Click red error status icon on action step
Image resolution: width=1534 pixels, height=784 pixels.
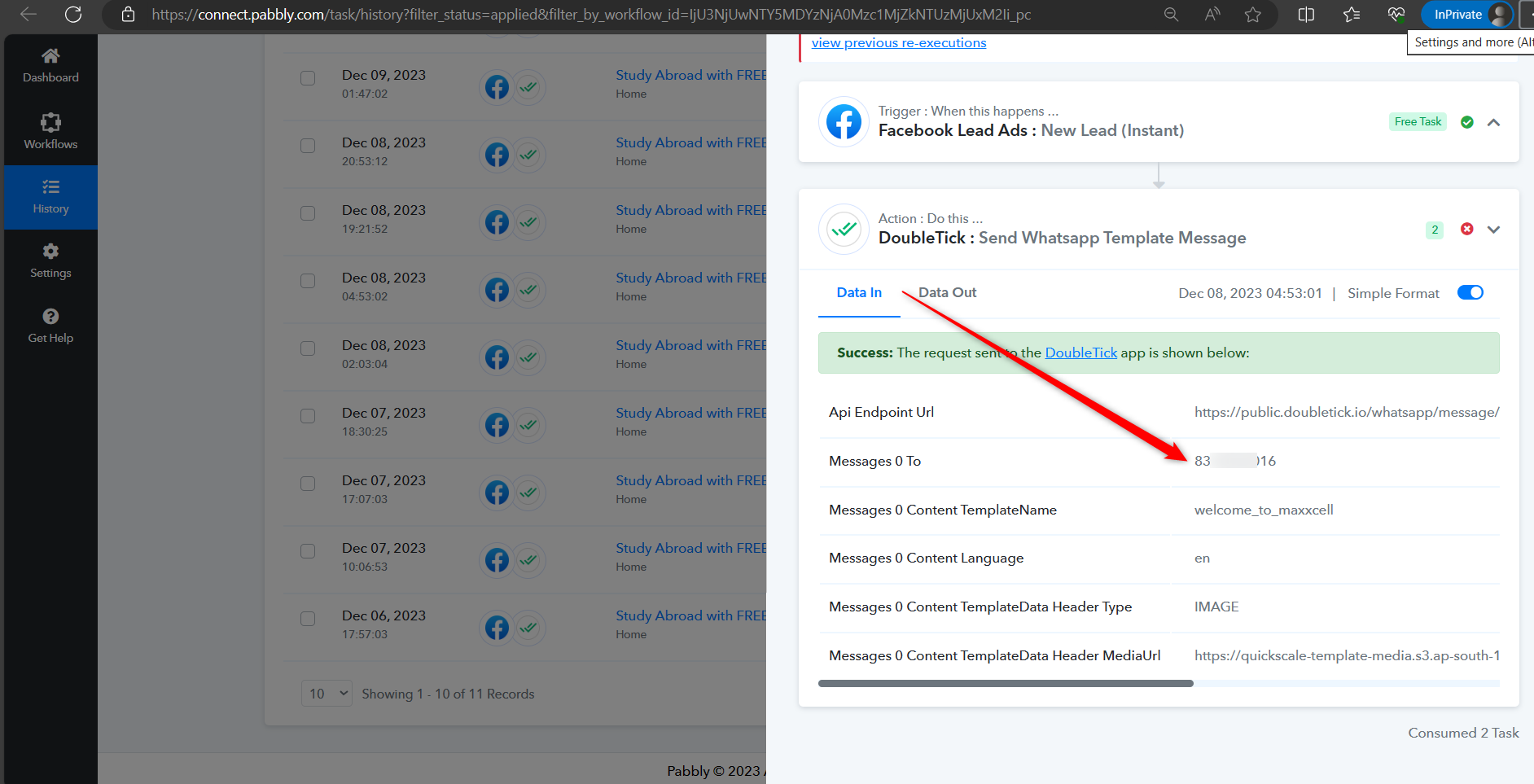click(x=1467, y=230)
